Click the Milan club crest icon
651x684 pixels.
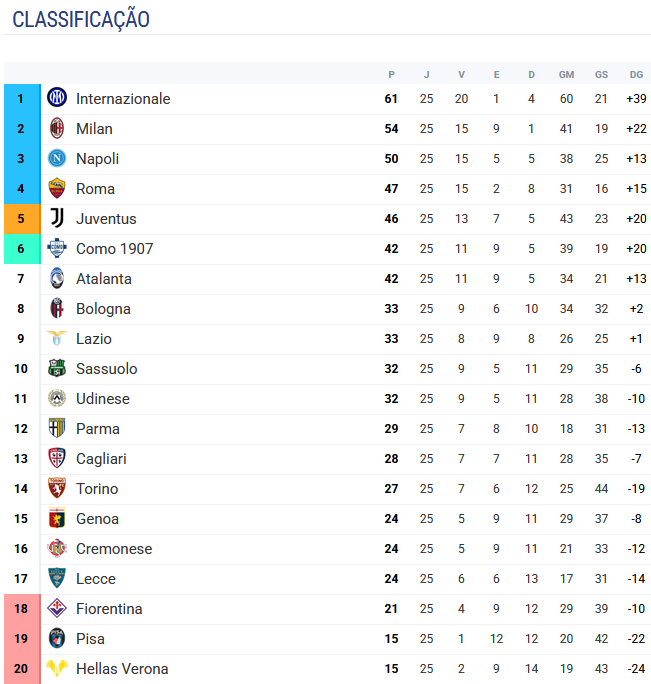[57, 128]
